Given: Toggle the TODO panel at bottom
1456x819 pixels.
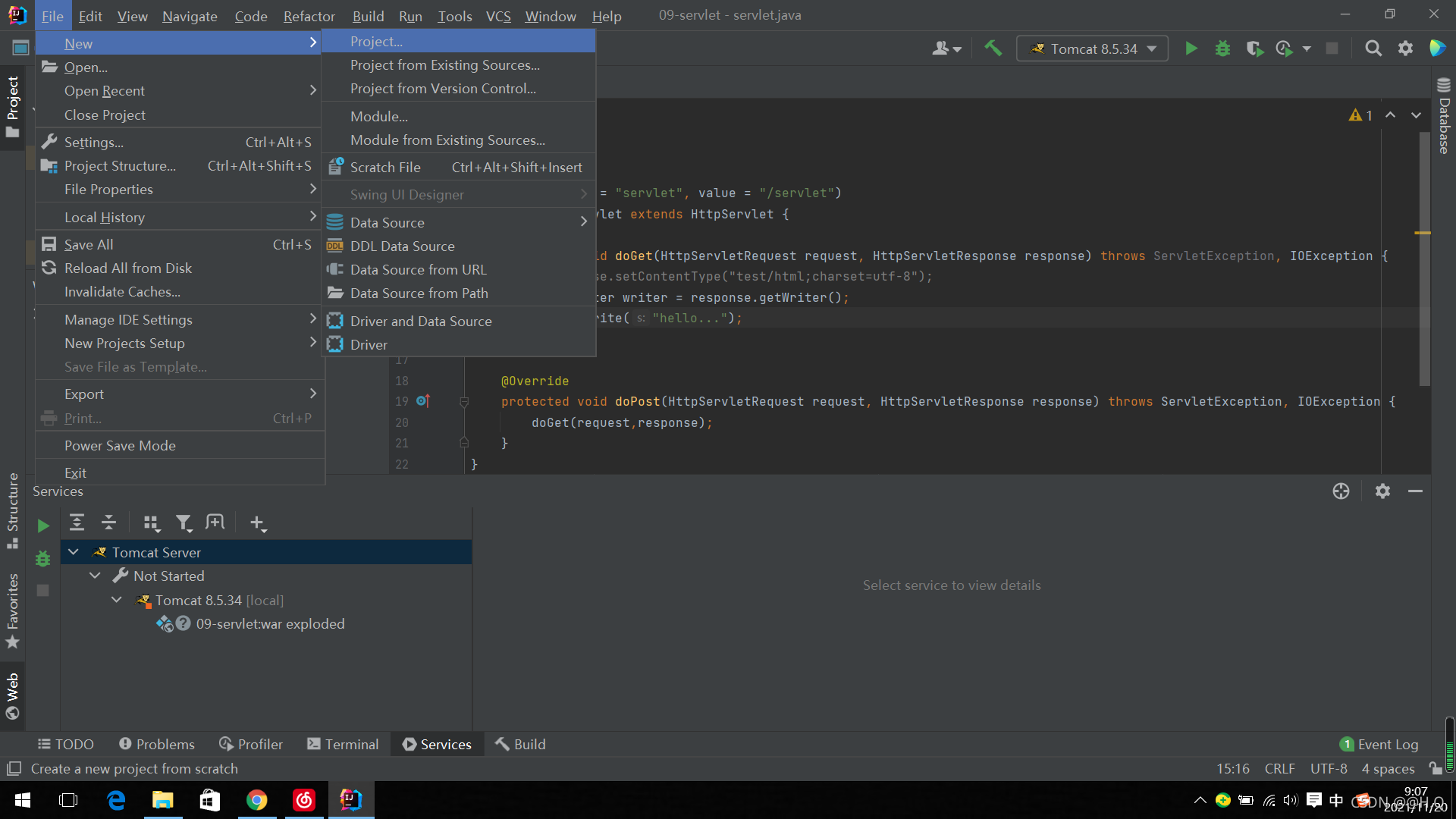Looking at the screenshot, I should click(67, 743).
